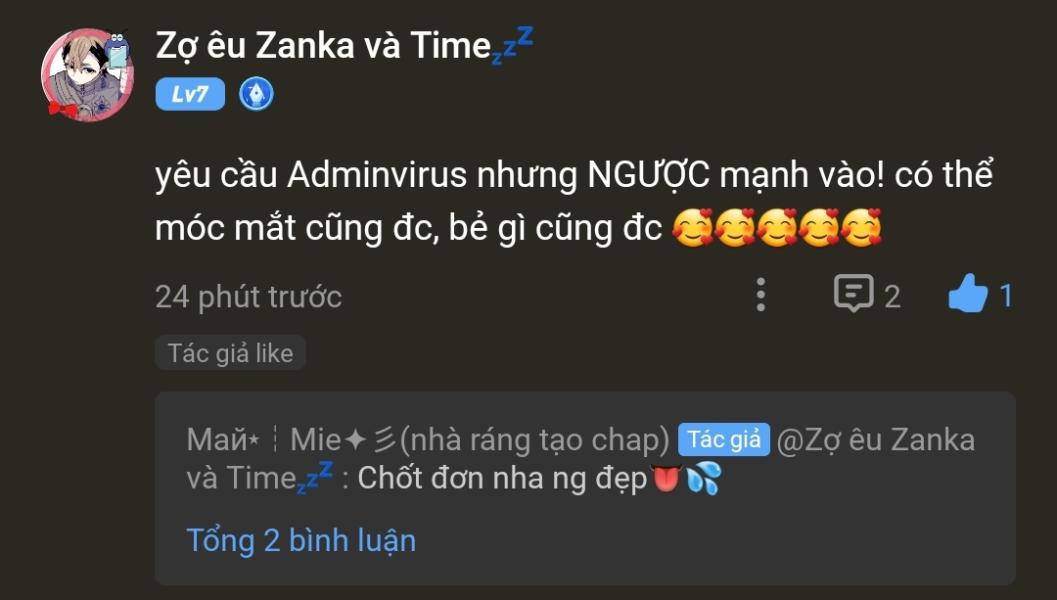Open reply author Май Mie's name
The image size is (1057, 600).
pos(427,440)
